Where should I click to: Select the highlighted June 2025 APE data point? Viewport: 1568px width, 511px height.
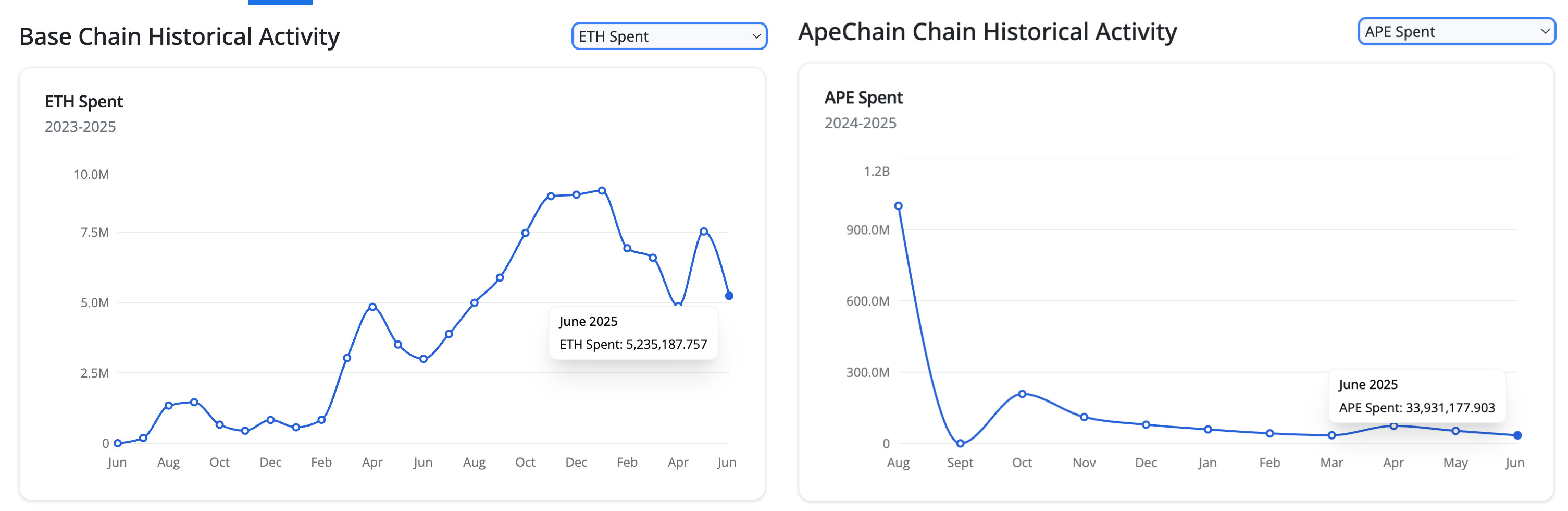pos(1517,435)
